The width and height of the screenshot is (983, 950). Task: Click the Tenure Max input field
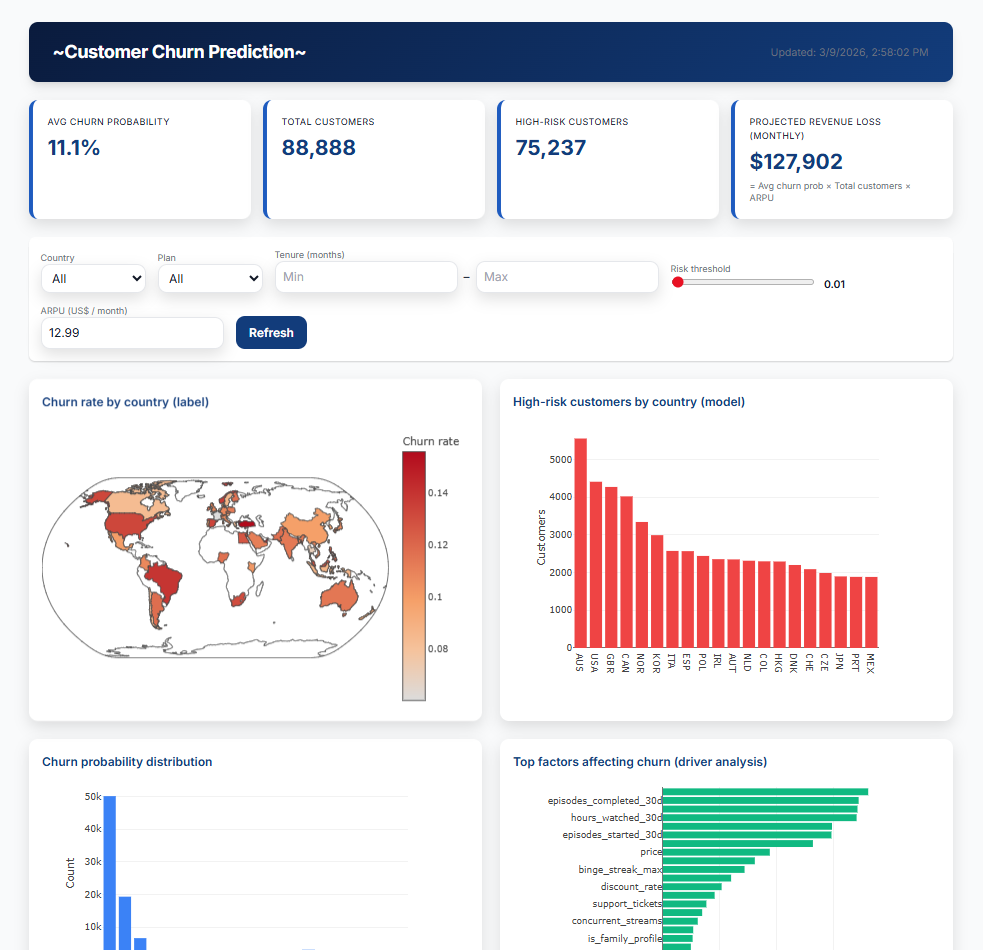click(x=567, y=277)
